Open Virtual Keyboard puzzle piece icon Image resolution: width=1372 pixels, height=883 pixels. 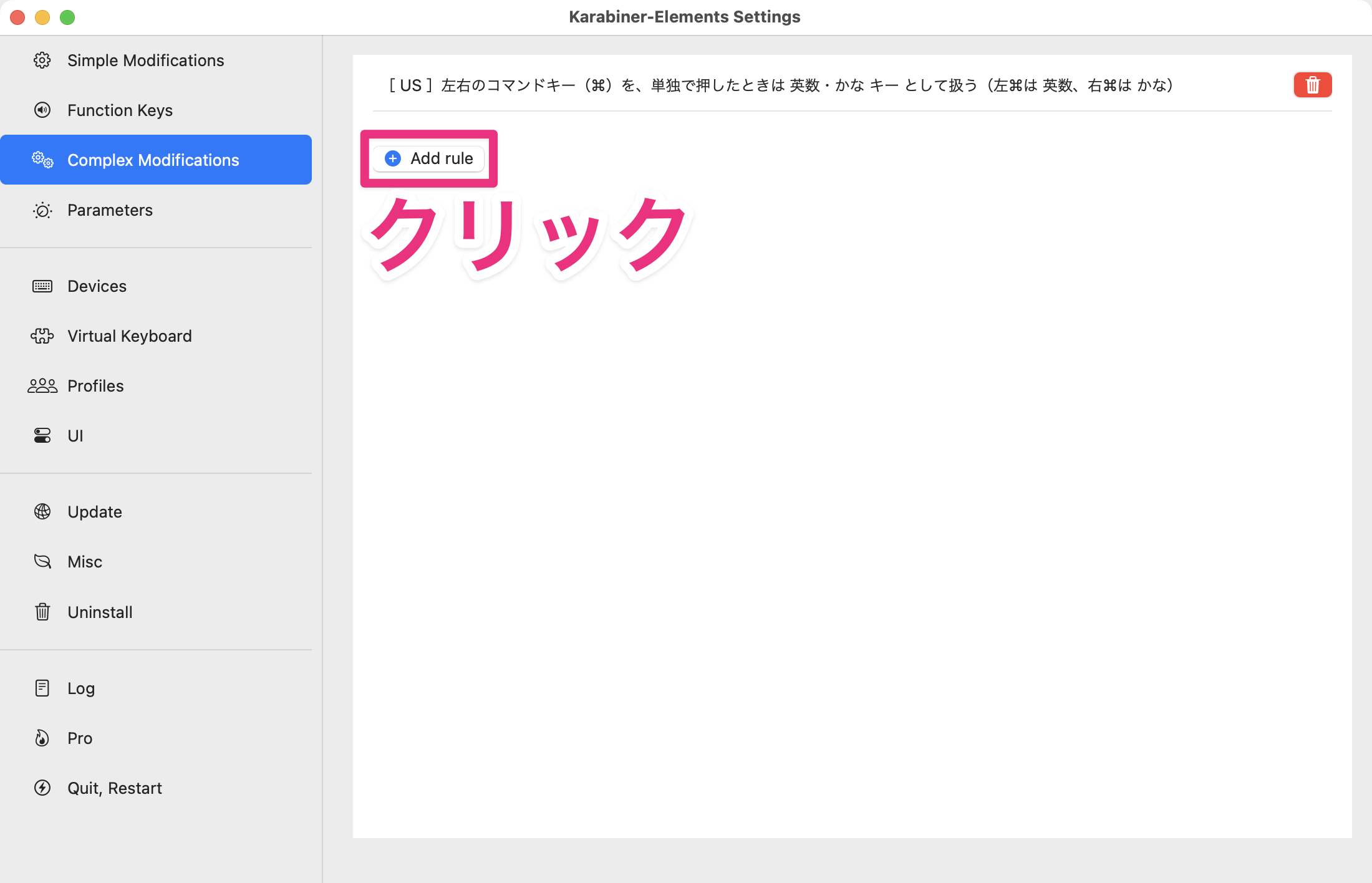click(42, 335)
